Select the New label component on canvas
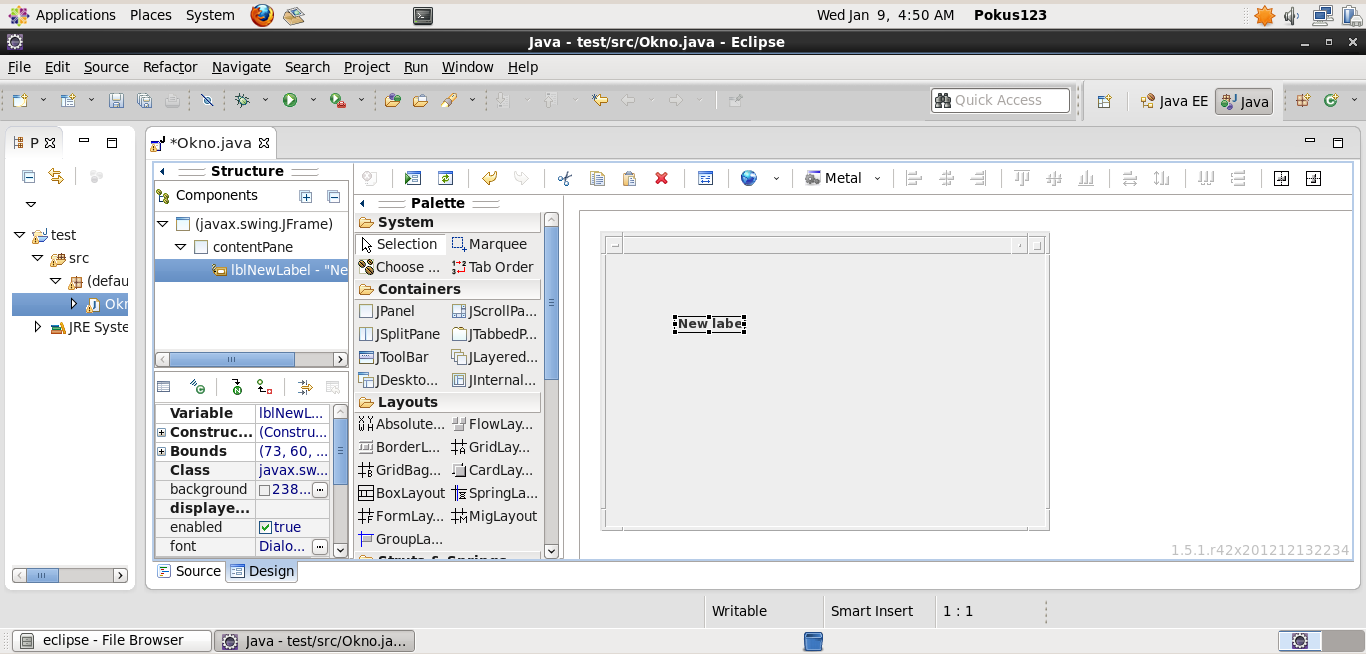This screenshot has width=1366, height=654. coord(710,323)
